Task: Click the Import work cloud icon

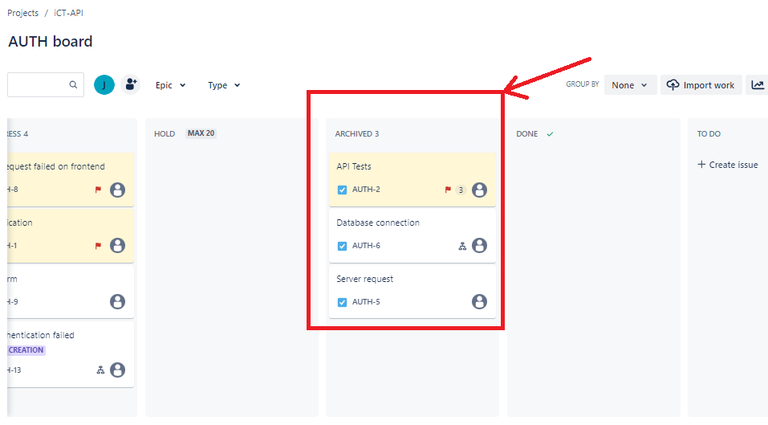Action: [x=673, y=85]
